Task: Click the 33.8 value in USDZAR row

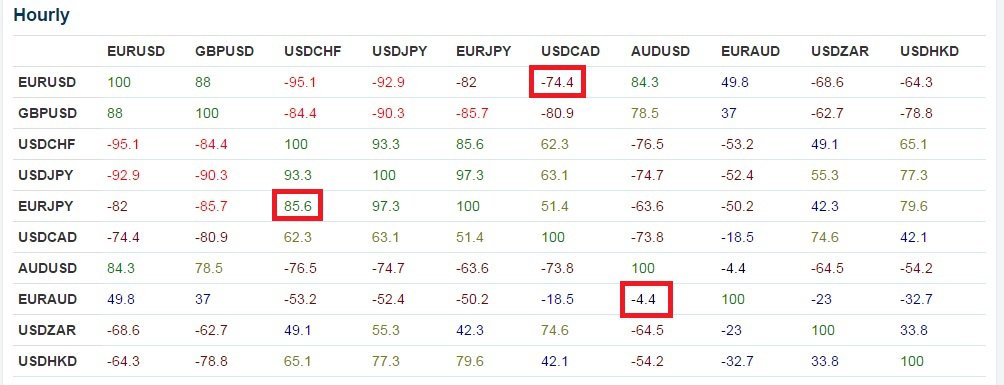Action: [x=912, y=331]
